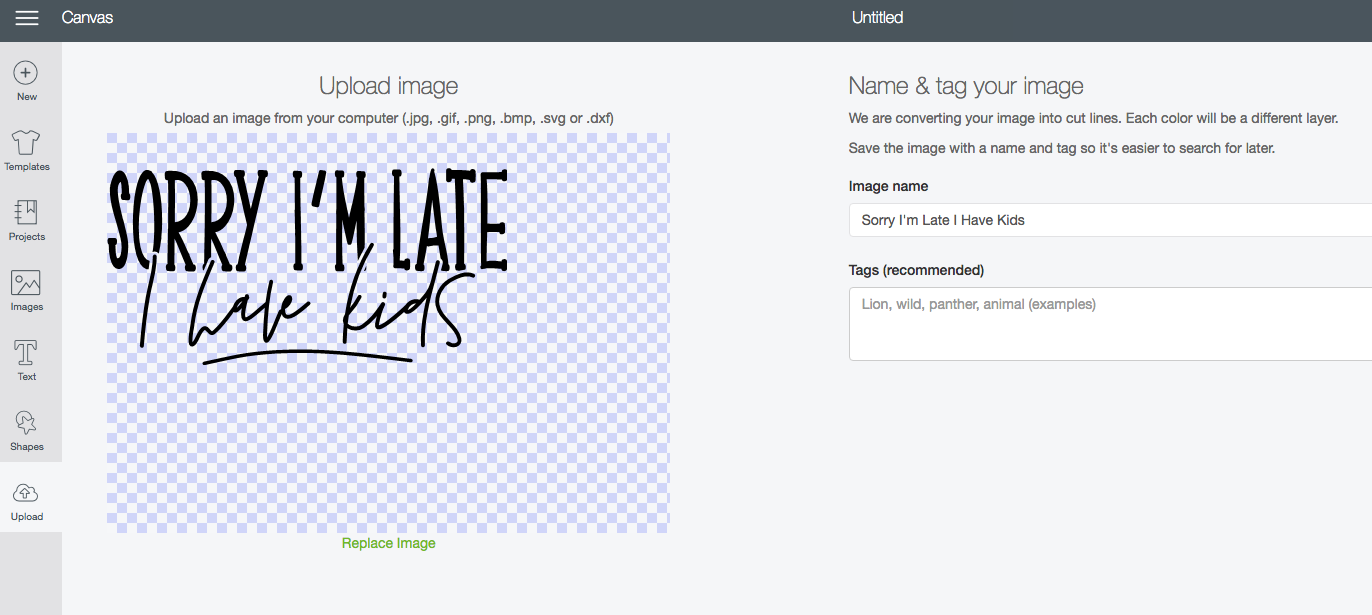
Task: Click the Image name input field
Action: coord(1110,220)
